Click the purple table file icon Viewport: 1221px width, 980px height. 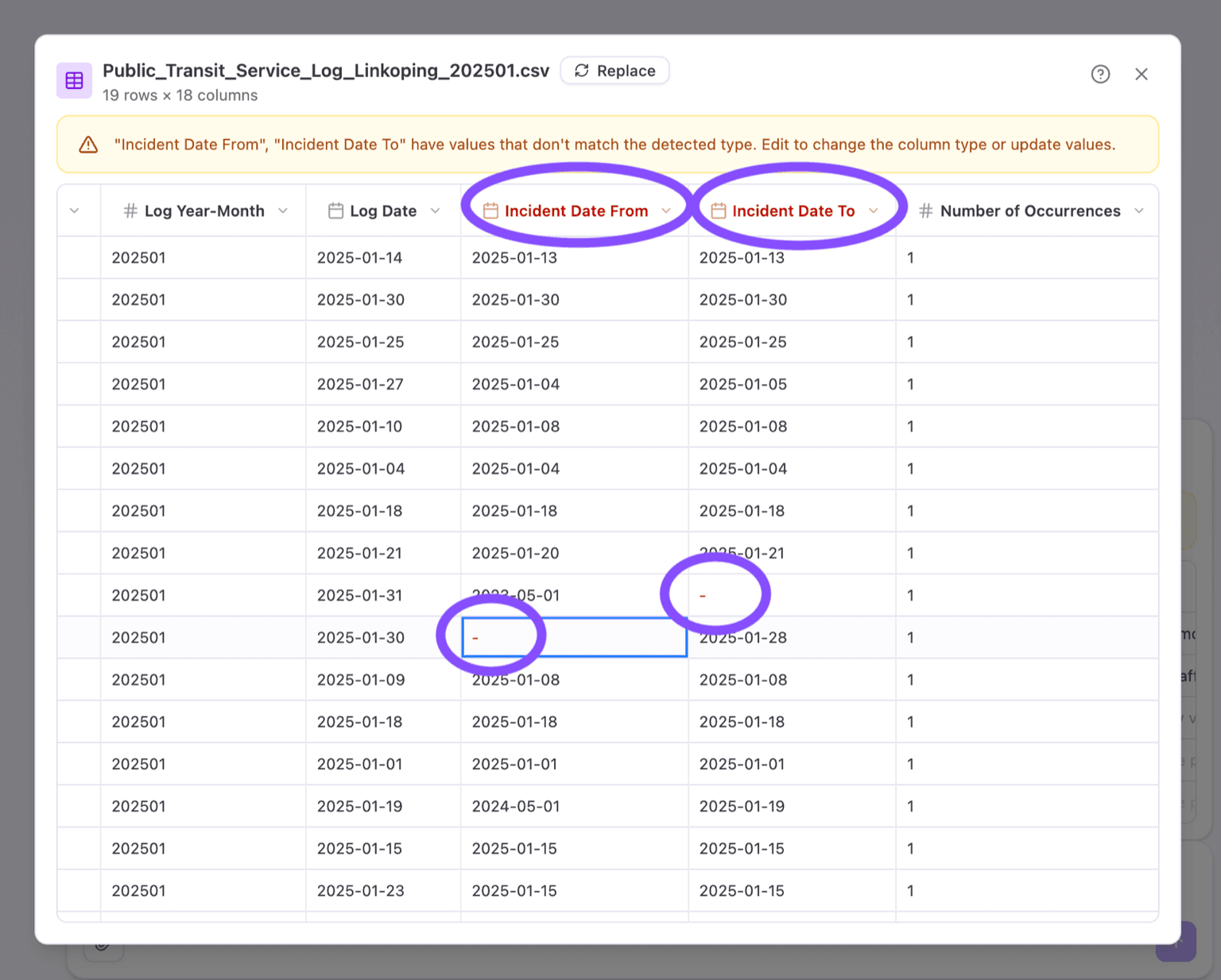tap(74, 80)
